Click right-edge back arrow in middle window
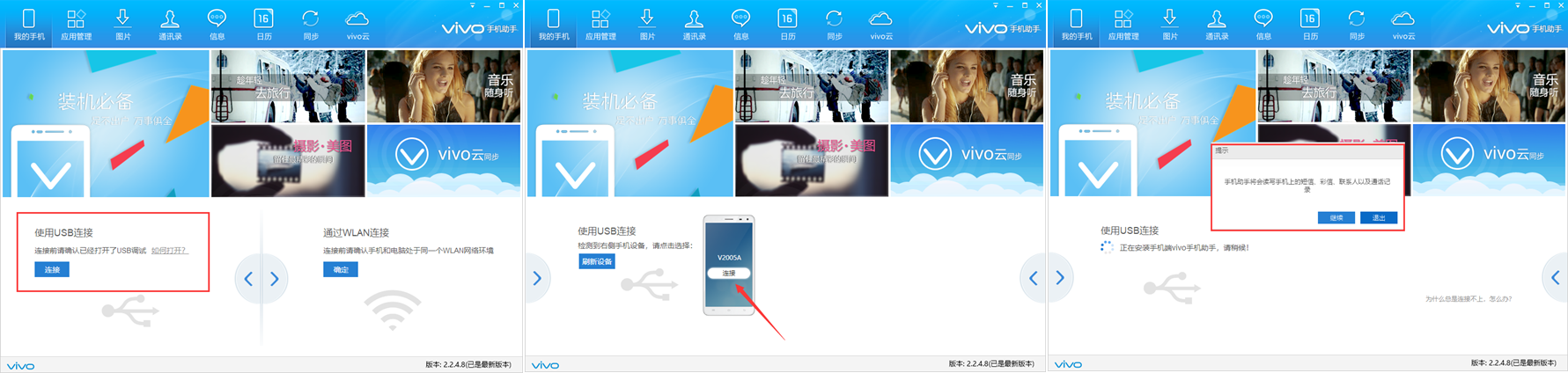The image size is (1568, 373). pyautogui.click(x=1033, y=279)
